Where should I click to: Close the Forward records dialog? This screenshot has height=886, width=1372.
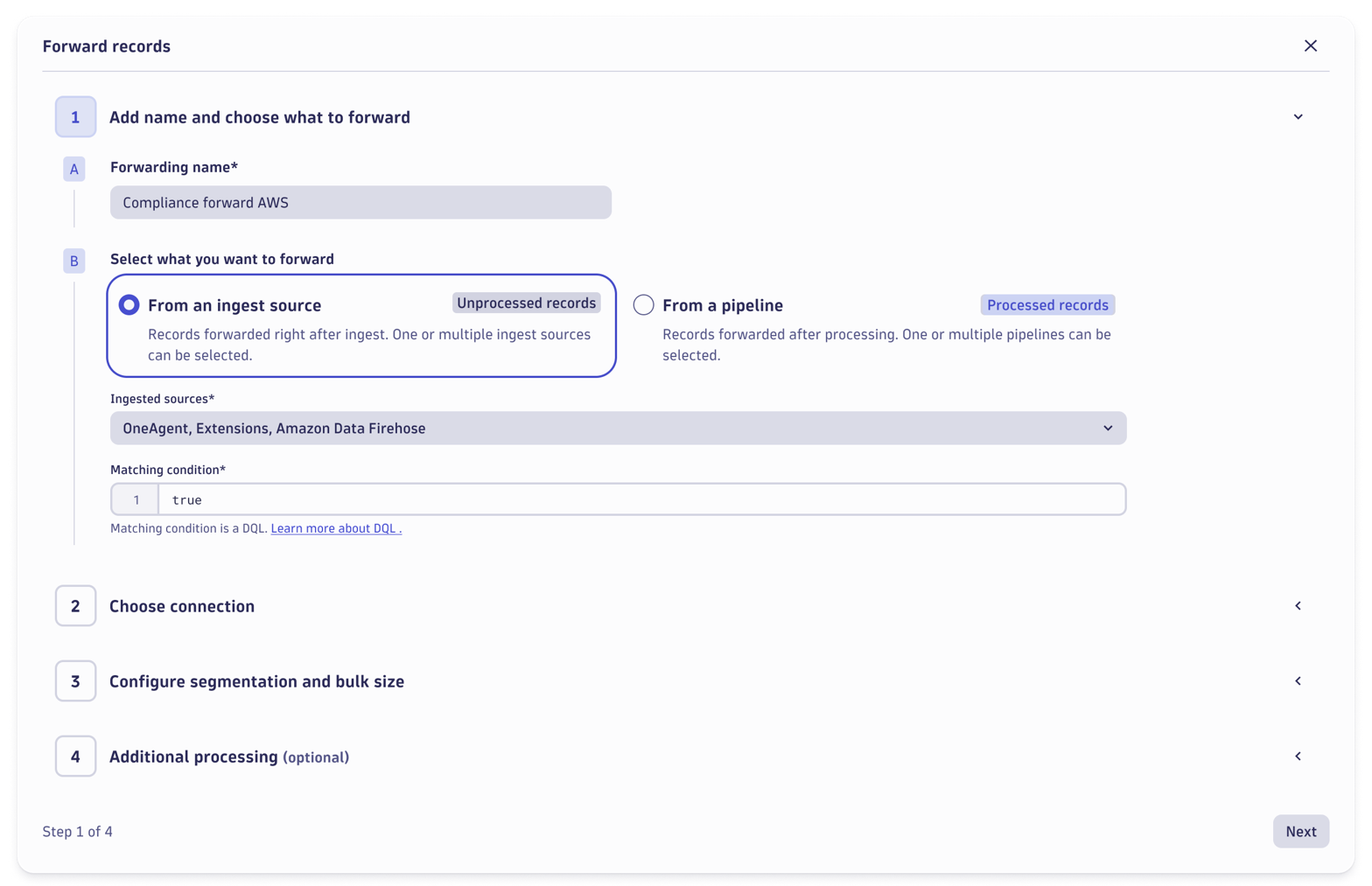(1311, 45)
